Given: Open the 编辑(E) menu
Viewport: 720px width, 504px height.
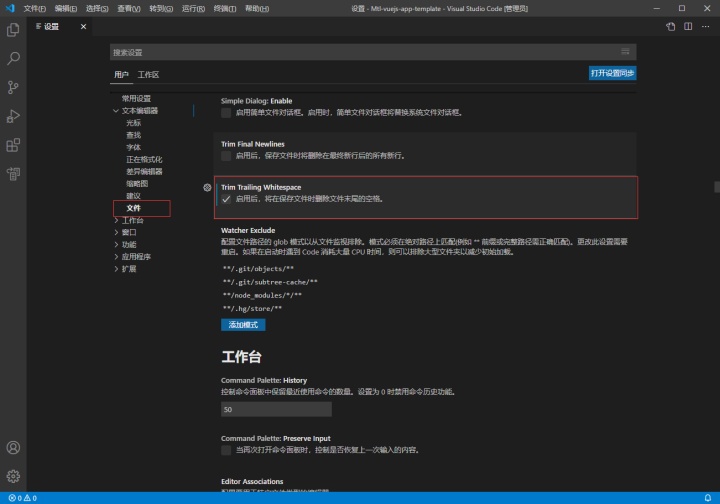Looking at the screenshot, I should (x=66, y=8).
